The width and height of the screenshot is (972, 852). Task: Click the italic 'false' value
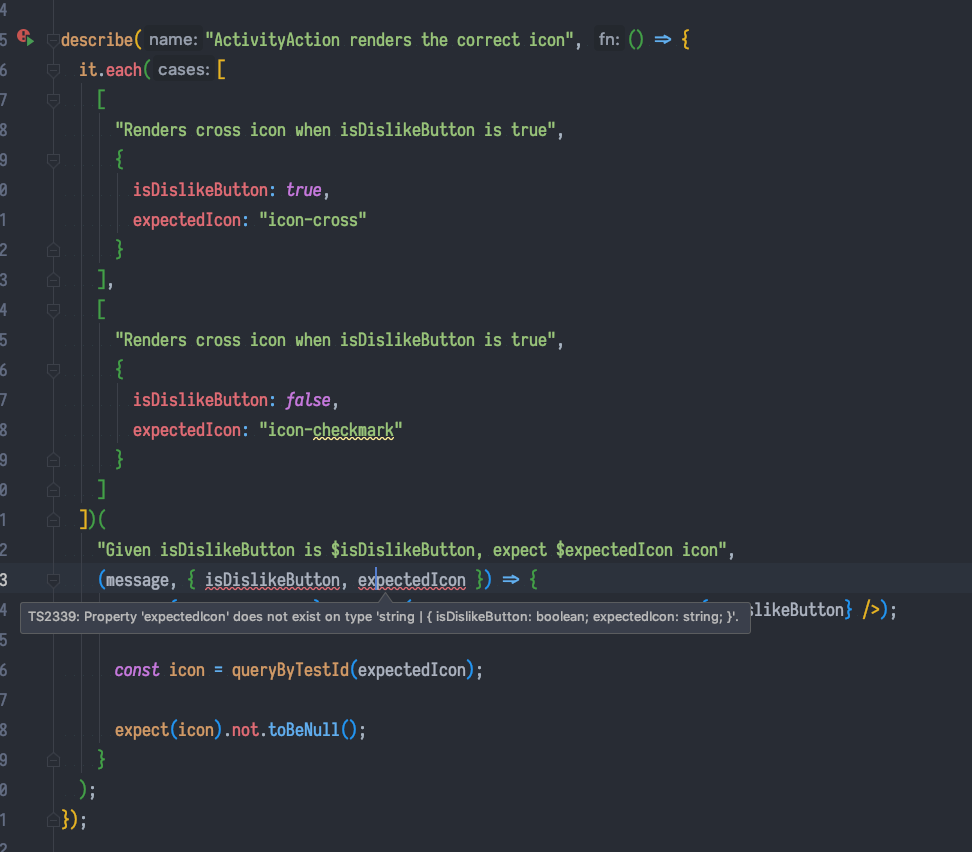click(x=308, y=400)
